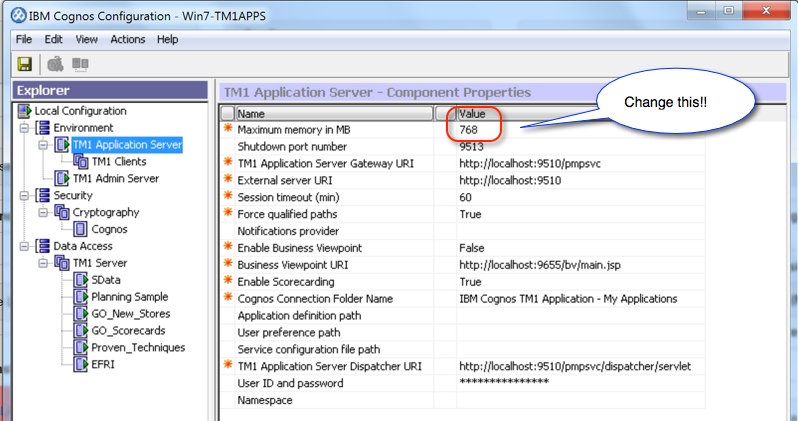Image resolution: width=798 pixels, height=421 pixels.
Task: Select TM1 Clients in the tree
Action: [x=119, y=161]
